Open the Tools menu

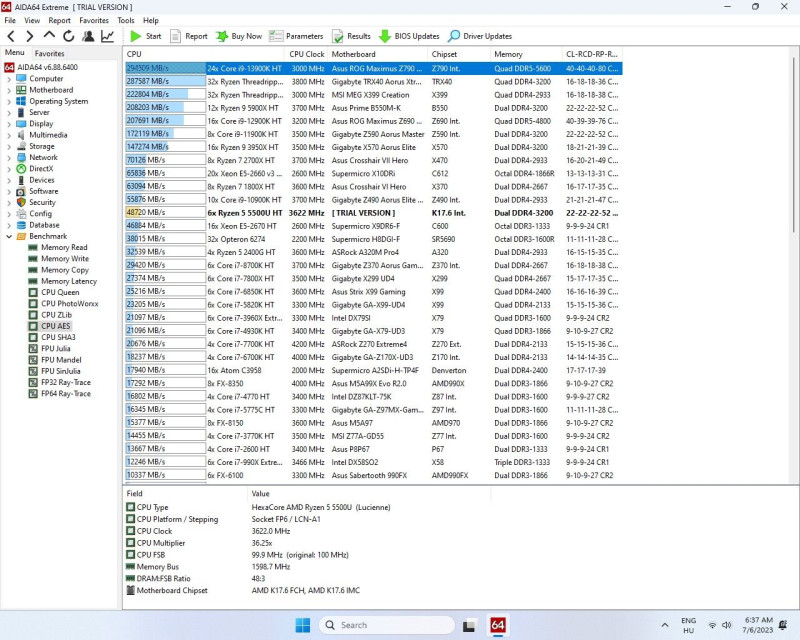coord(126,20)
